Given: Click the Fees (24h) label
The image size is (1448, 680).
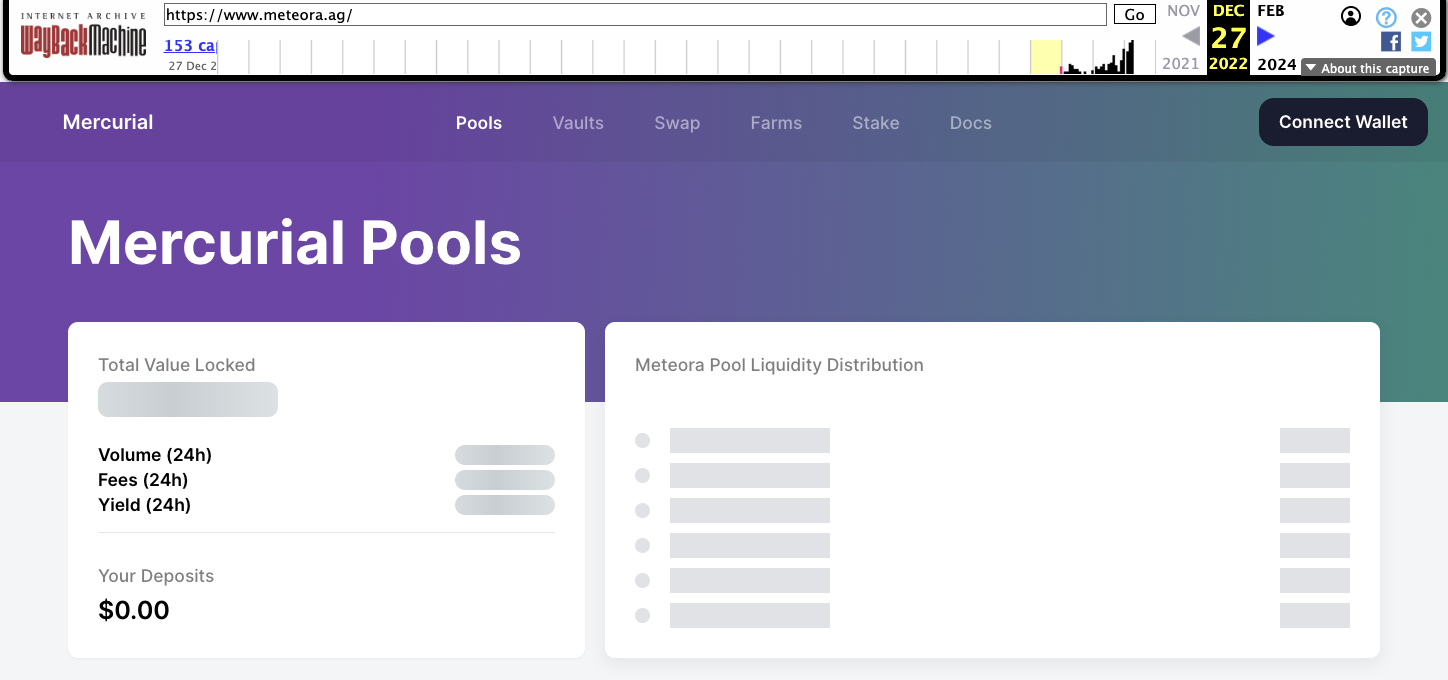Looking at the screenshot, I should pyautogui.click(x=143, y=480).
